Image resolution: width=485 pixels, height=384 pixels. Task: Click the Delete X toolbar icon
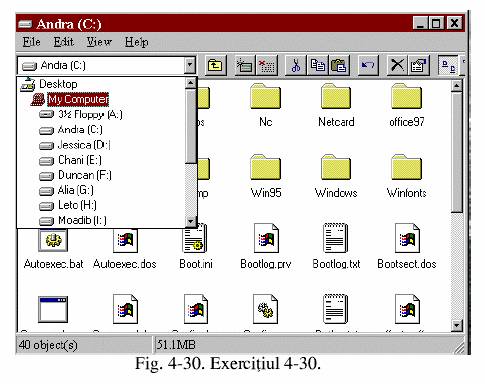pos(397,65)
